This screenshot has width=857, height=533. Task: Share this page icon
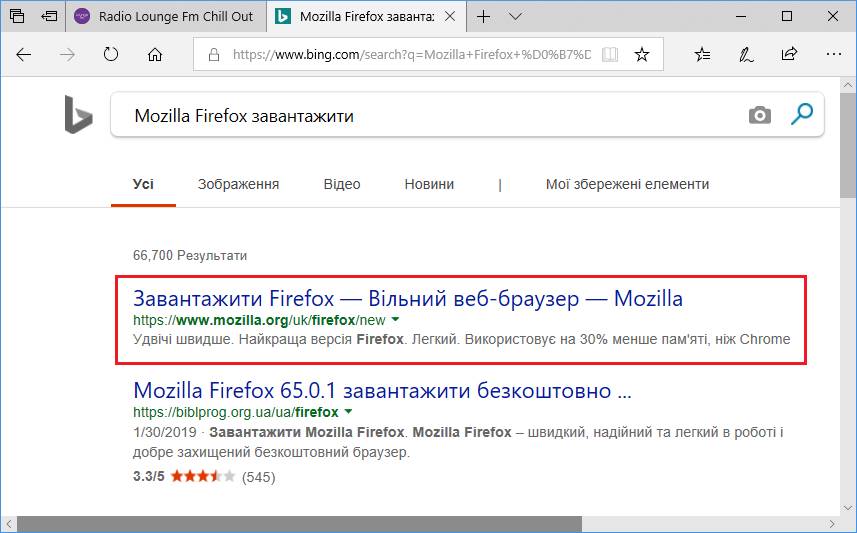coord(789,54)
